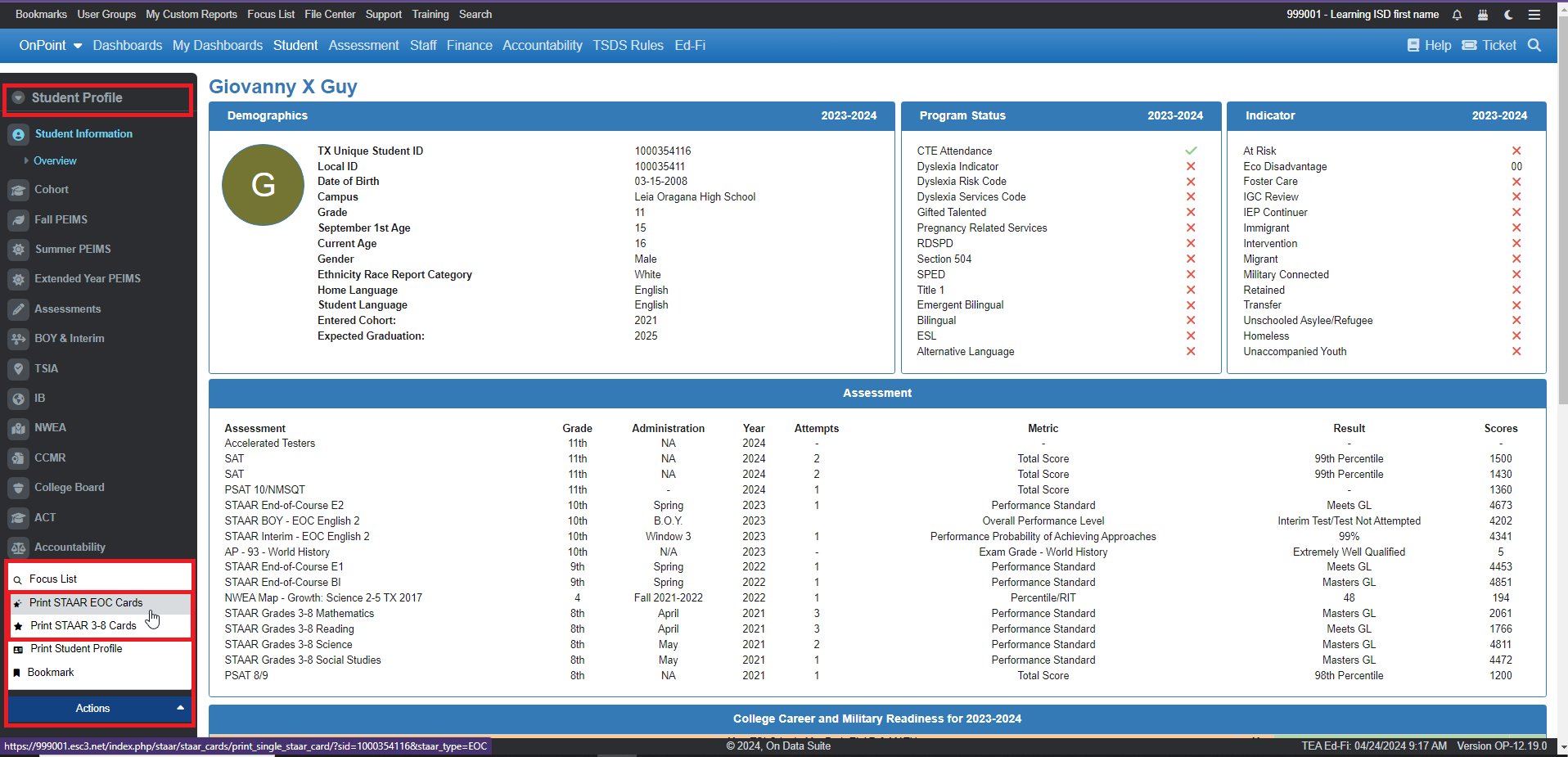
Task: Click the student avatar circle labeled G
Action: [263, 185]
